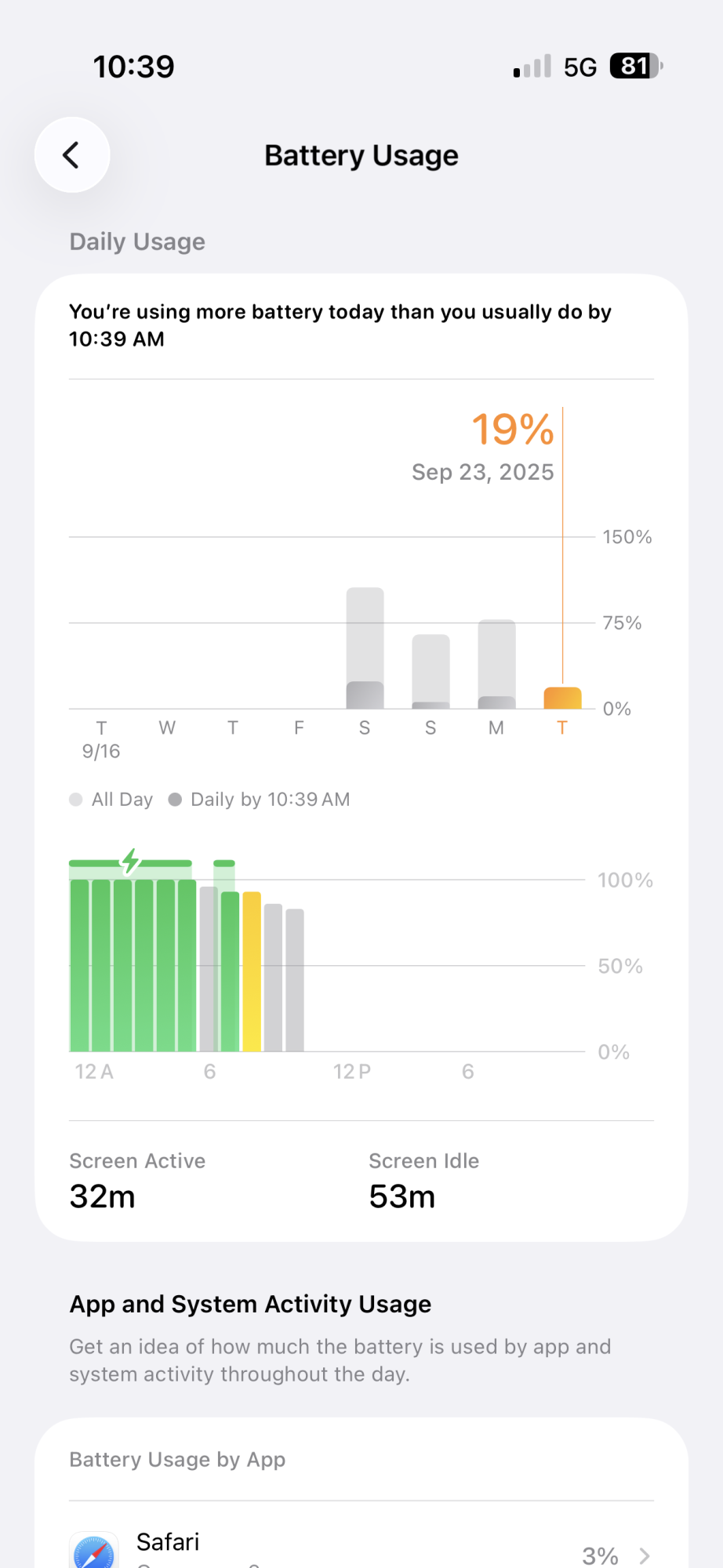Tap the 10:39 clock in status bar
Screen dimensions: 723x1568
click(x=134, y=67)
